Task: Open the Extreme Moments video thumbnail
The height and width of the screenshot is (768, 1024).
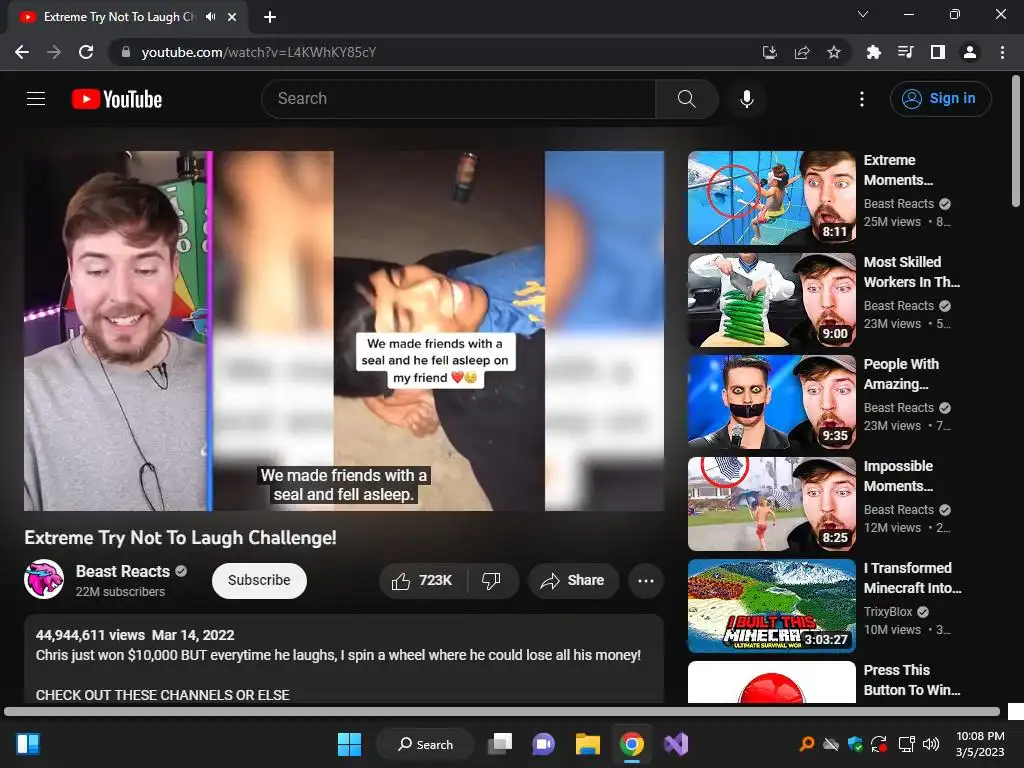Action: [771, 198]
